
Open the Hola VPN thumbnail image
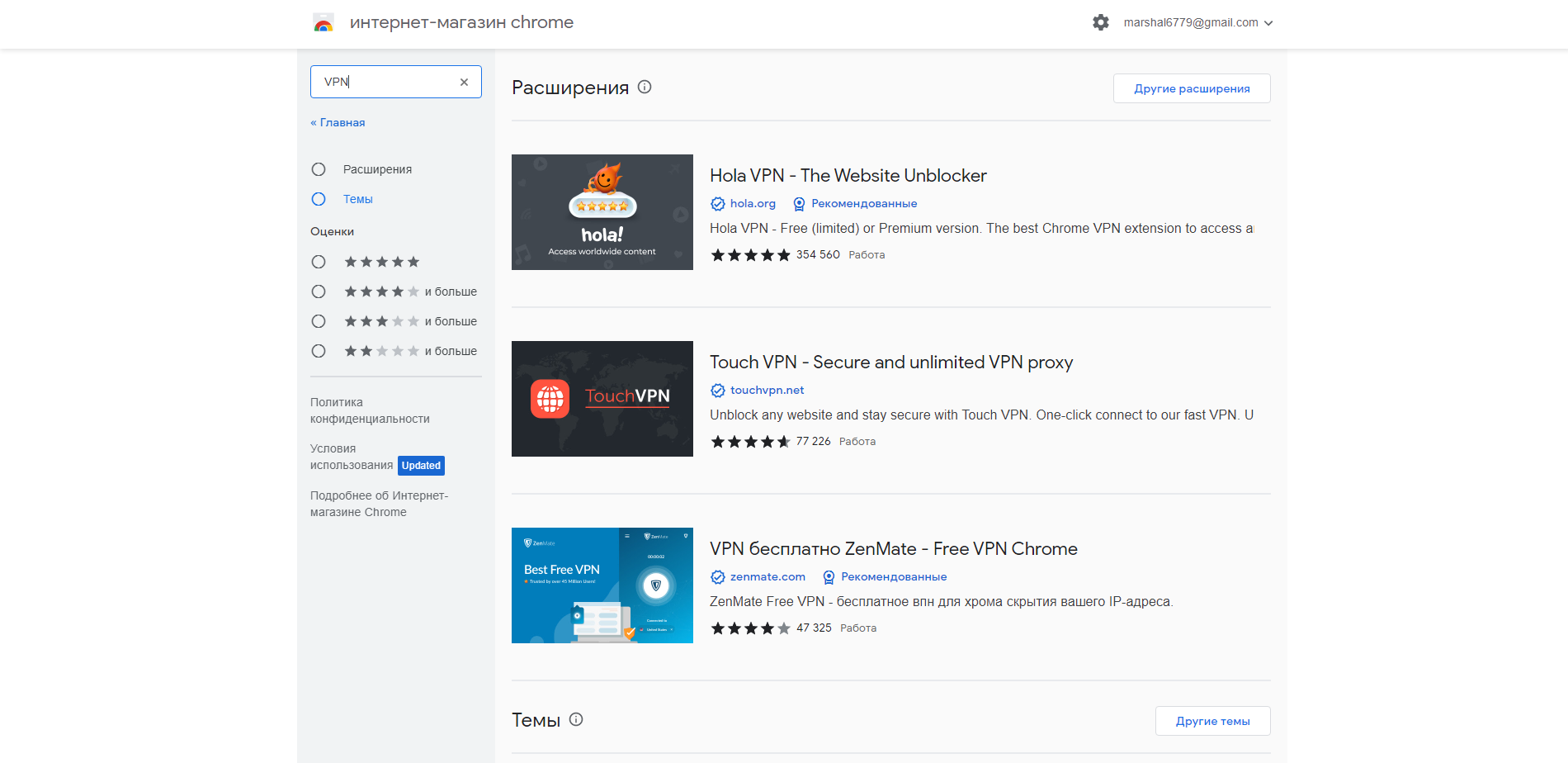pyautogui.click(x=602, y=212)
